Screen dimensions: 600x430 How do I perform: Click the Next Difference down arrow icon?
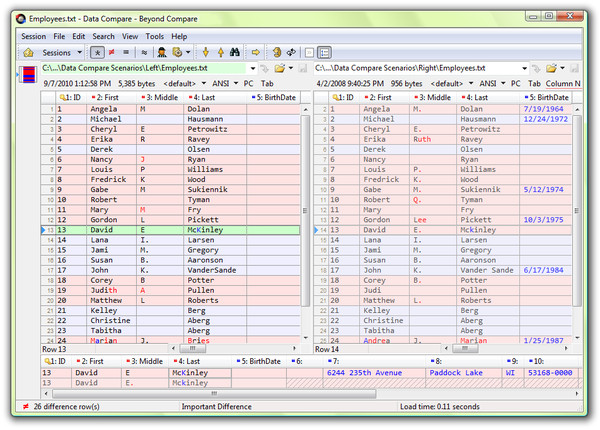206,52
